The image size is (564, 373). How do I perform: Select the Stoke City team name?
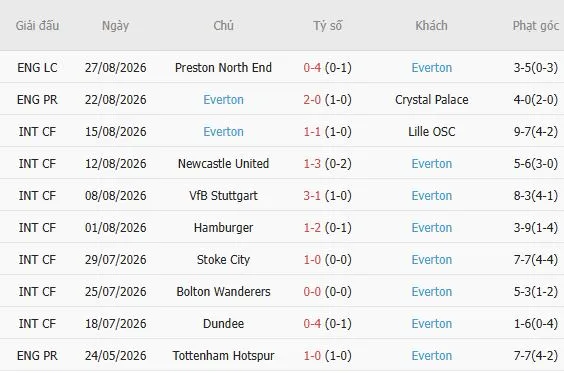[223, 260]
